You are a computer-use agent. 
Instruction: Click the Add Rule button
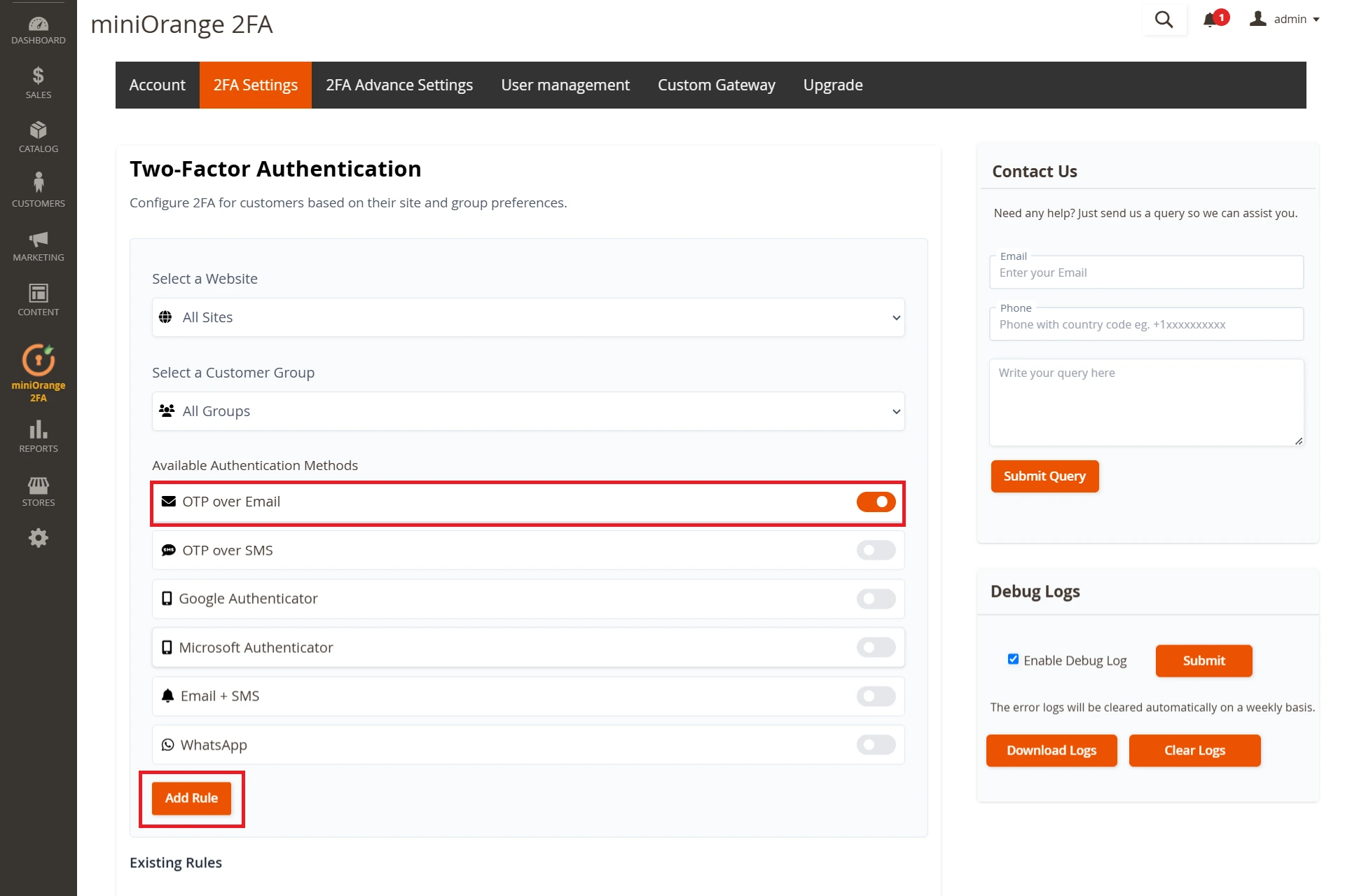191,798
